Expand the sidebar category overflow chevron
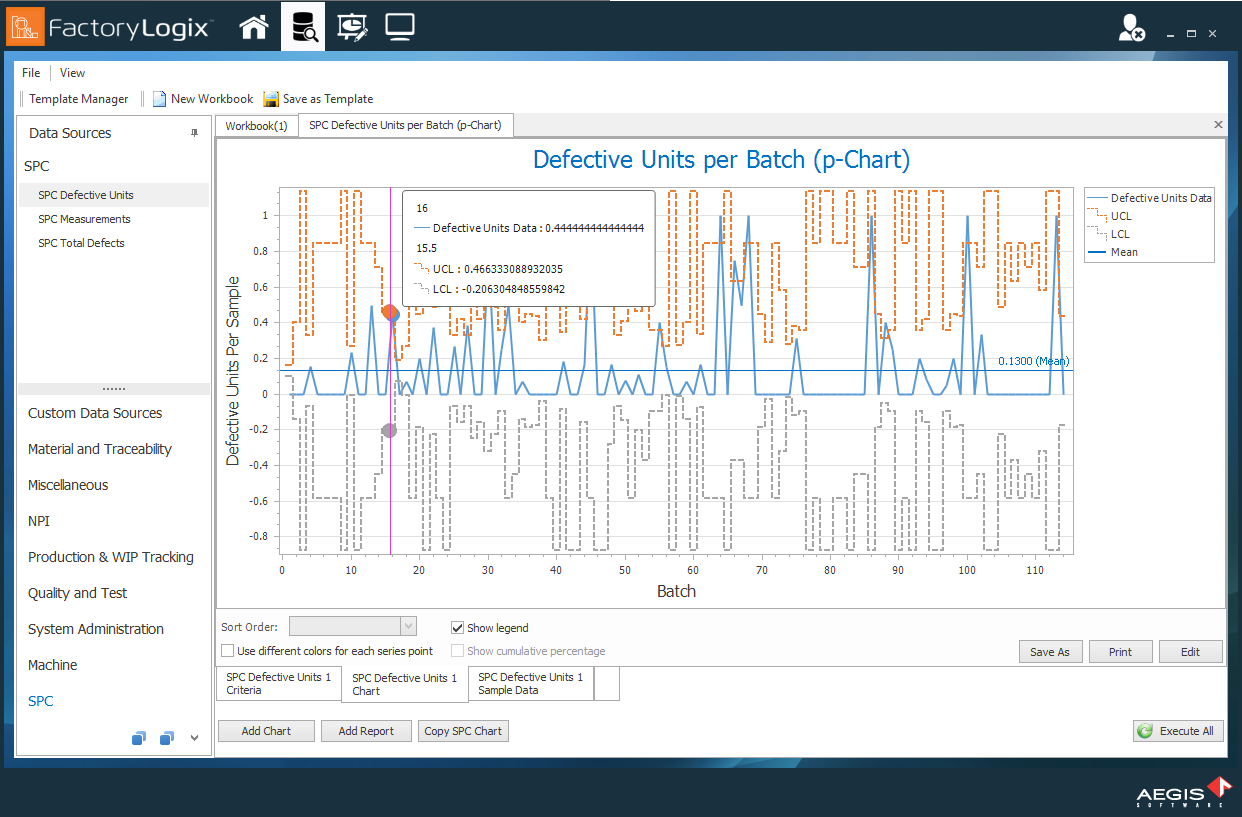This screenshot has width=1242, height=817. pyautogui.click(x=194, y=738)
